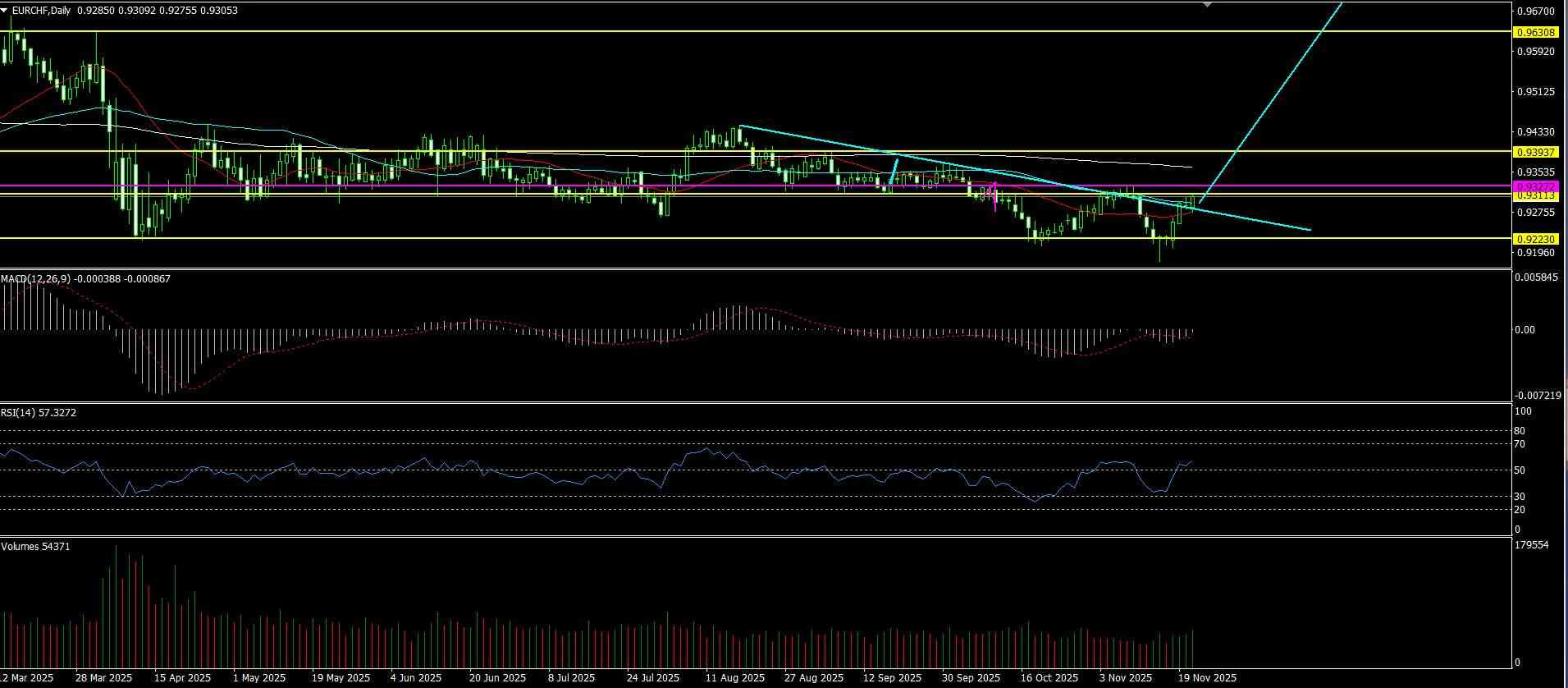Click the 30 Sep 2025 date label
The image size is (1568, 688).
[971, 678]
